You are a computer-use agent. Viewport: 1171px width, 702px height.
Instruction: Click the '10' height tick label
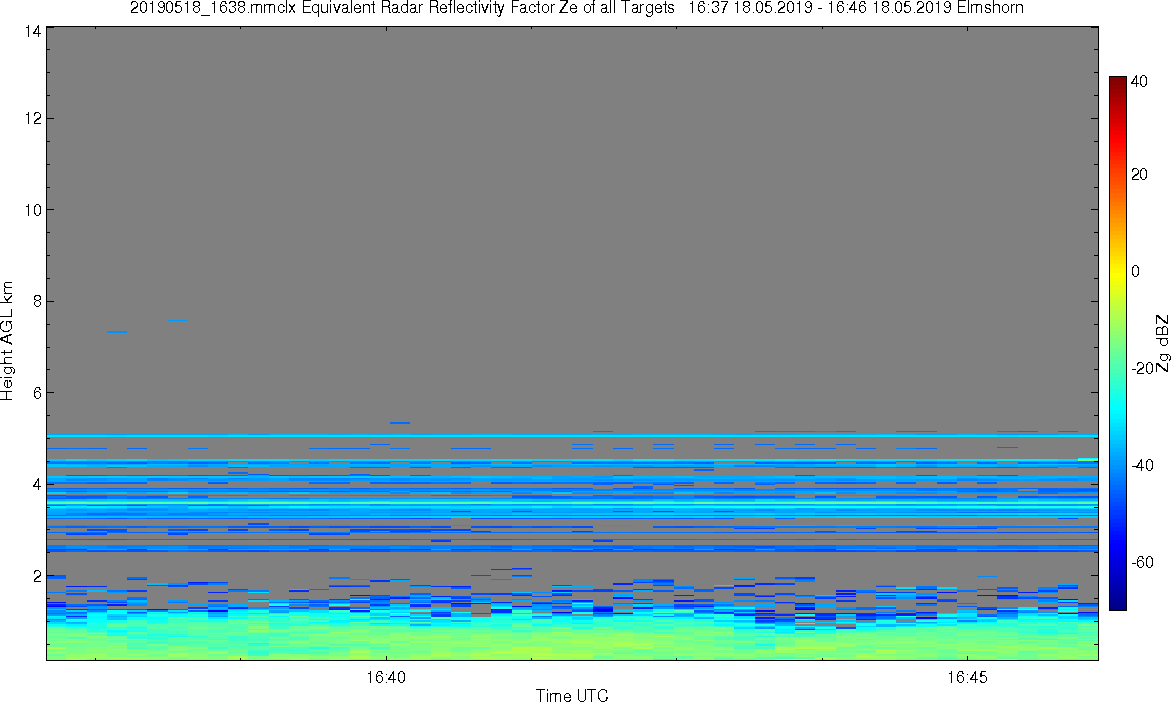(31, 210)
